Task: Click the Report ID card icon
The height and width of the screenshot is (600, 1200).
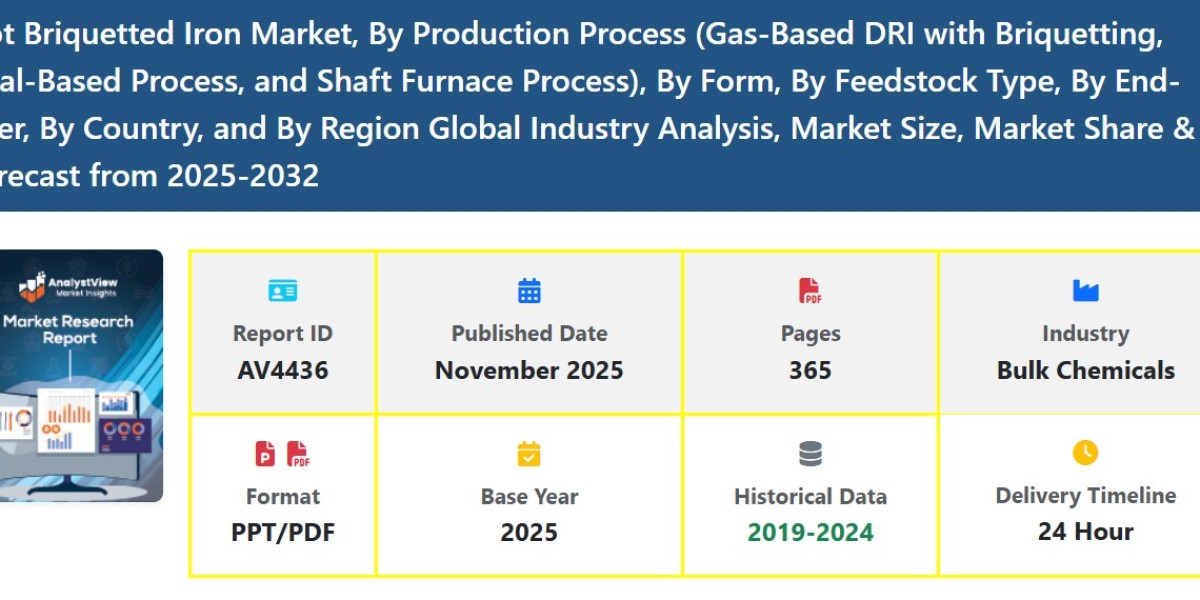Action: tap(283, 290)
